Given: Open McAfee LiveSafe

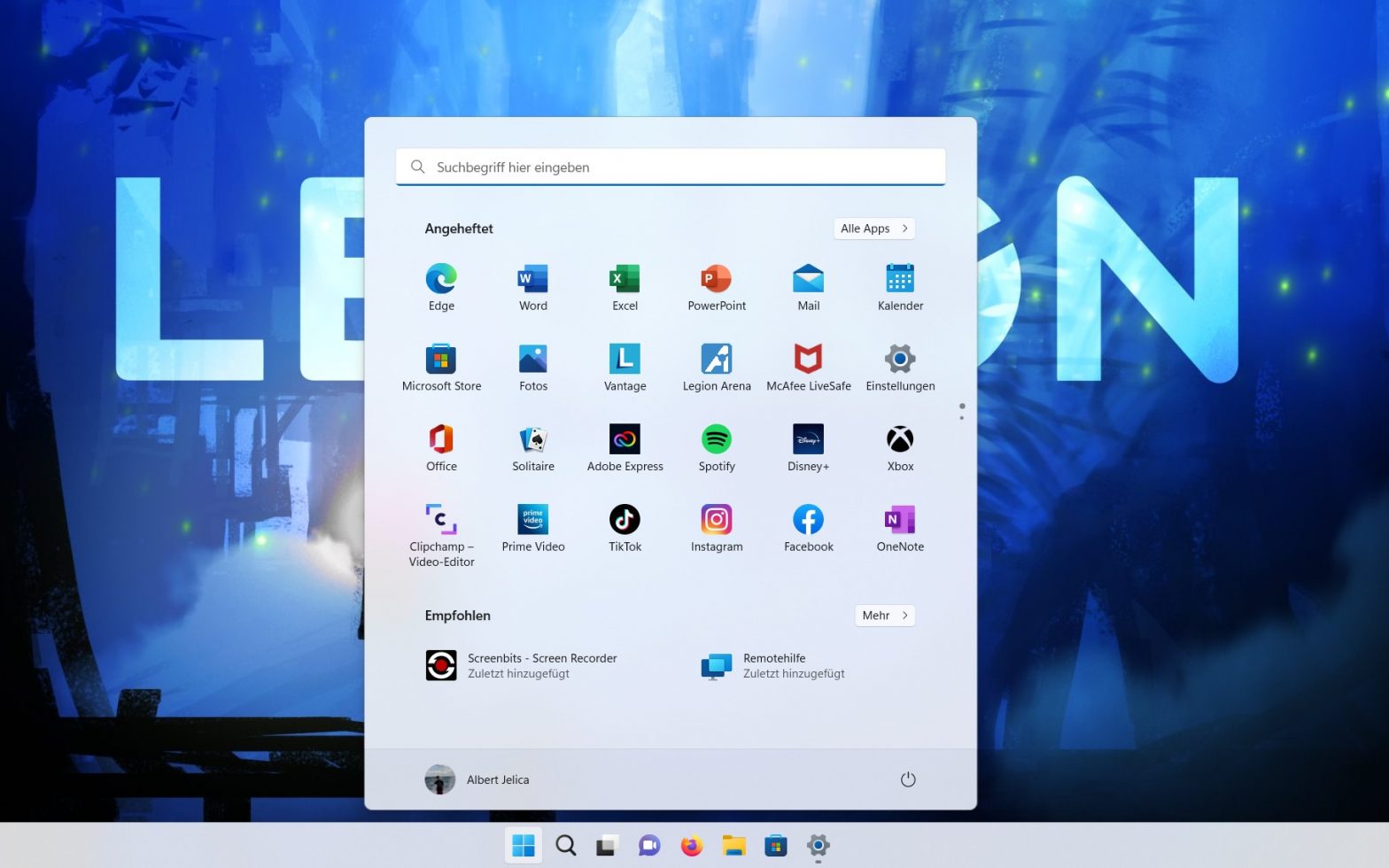Looking at the screenshot, I should pyautogui.click(x=809, y=368).
